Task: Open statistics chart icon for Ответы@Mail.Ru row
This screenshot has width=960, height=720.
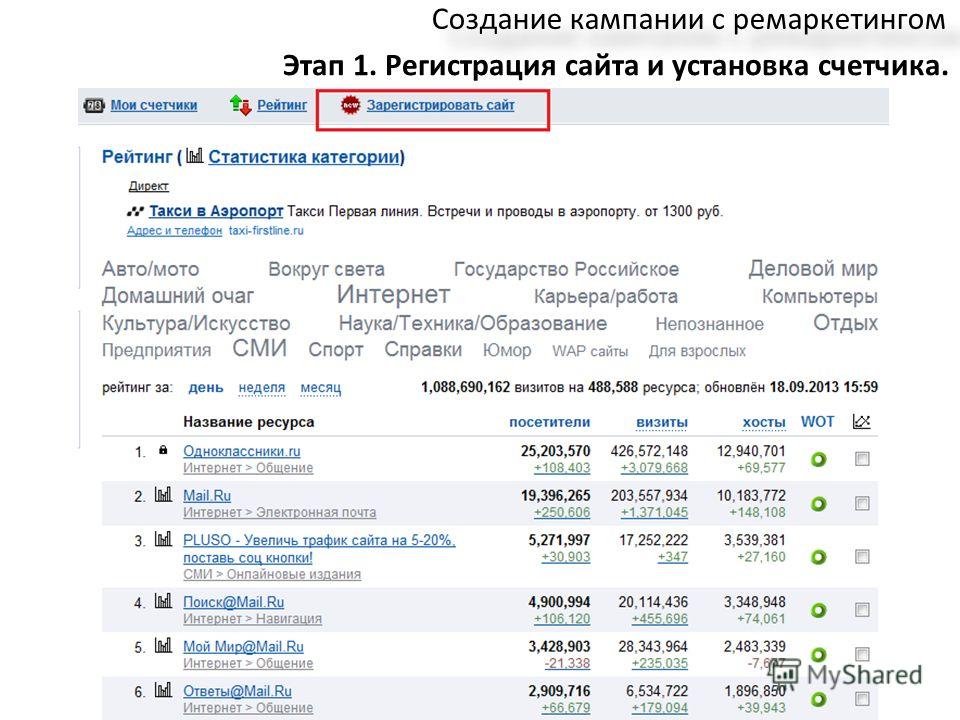Action: [163, 691]
